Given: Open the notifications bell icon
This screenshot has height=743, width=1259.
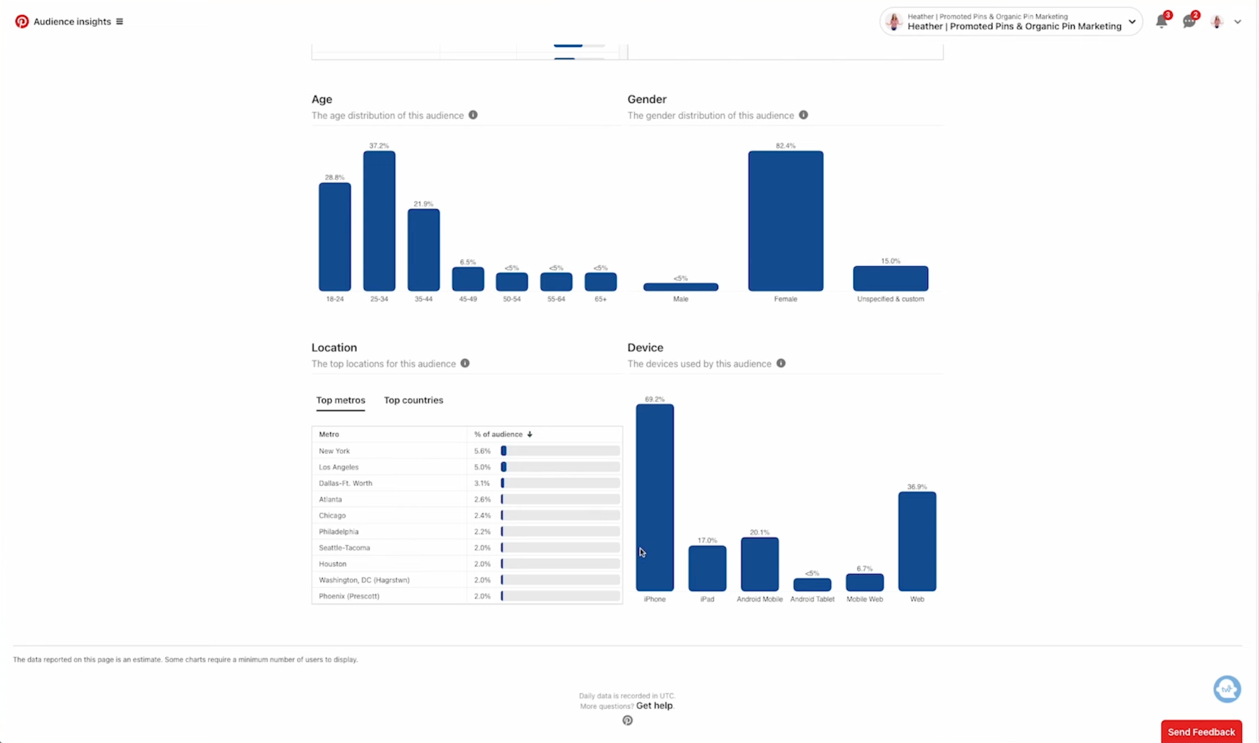Looking at the screenshot, I should coord(1161,21).
